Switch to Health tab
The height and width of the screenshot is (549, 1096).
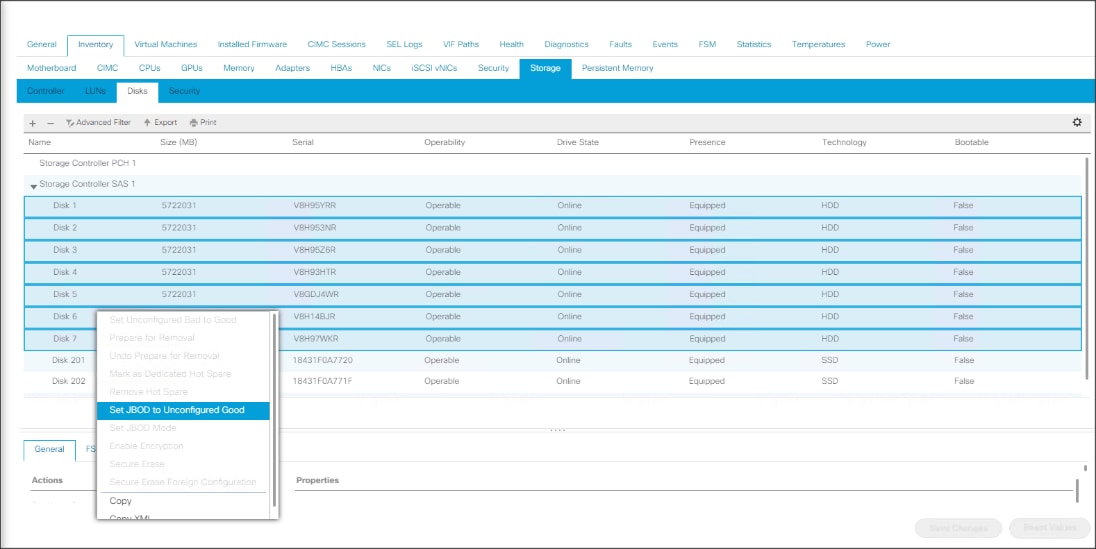click(x=511, y=44)
